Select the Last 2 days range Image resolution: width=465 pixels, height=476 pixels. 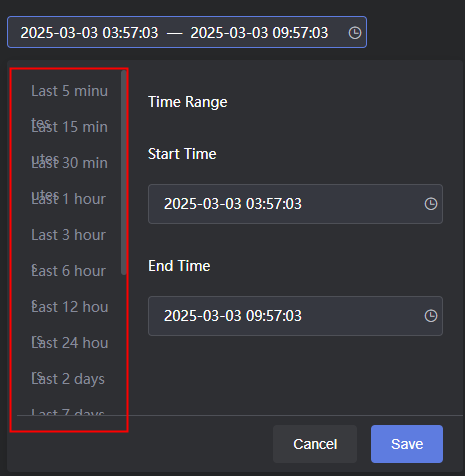click(69, 379)
